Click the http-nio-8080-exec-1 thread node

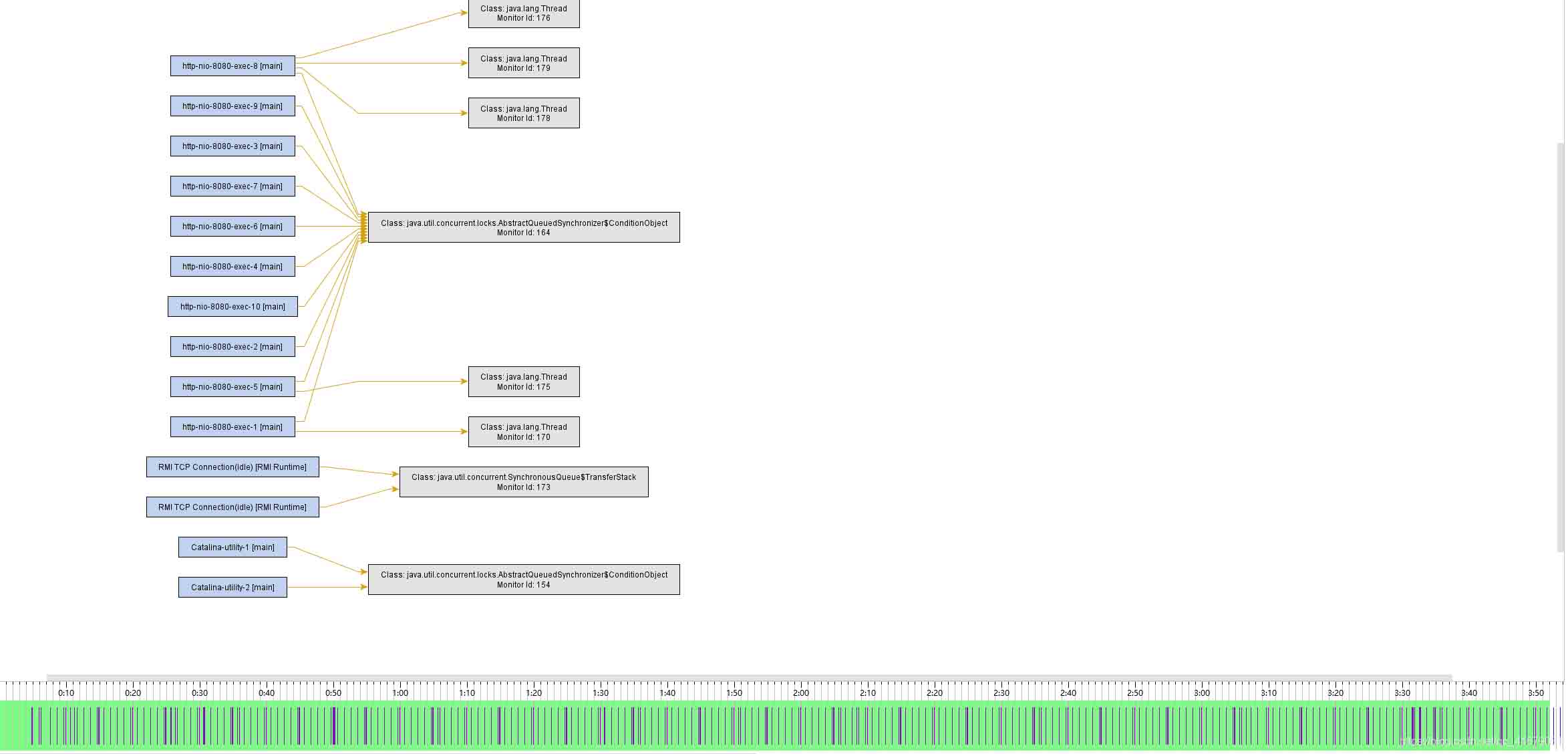pyautogui.click(x=232, y=427)
